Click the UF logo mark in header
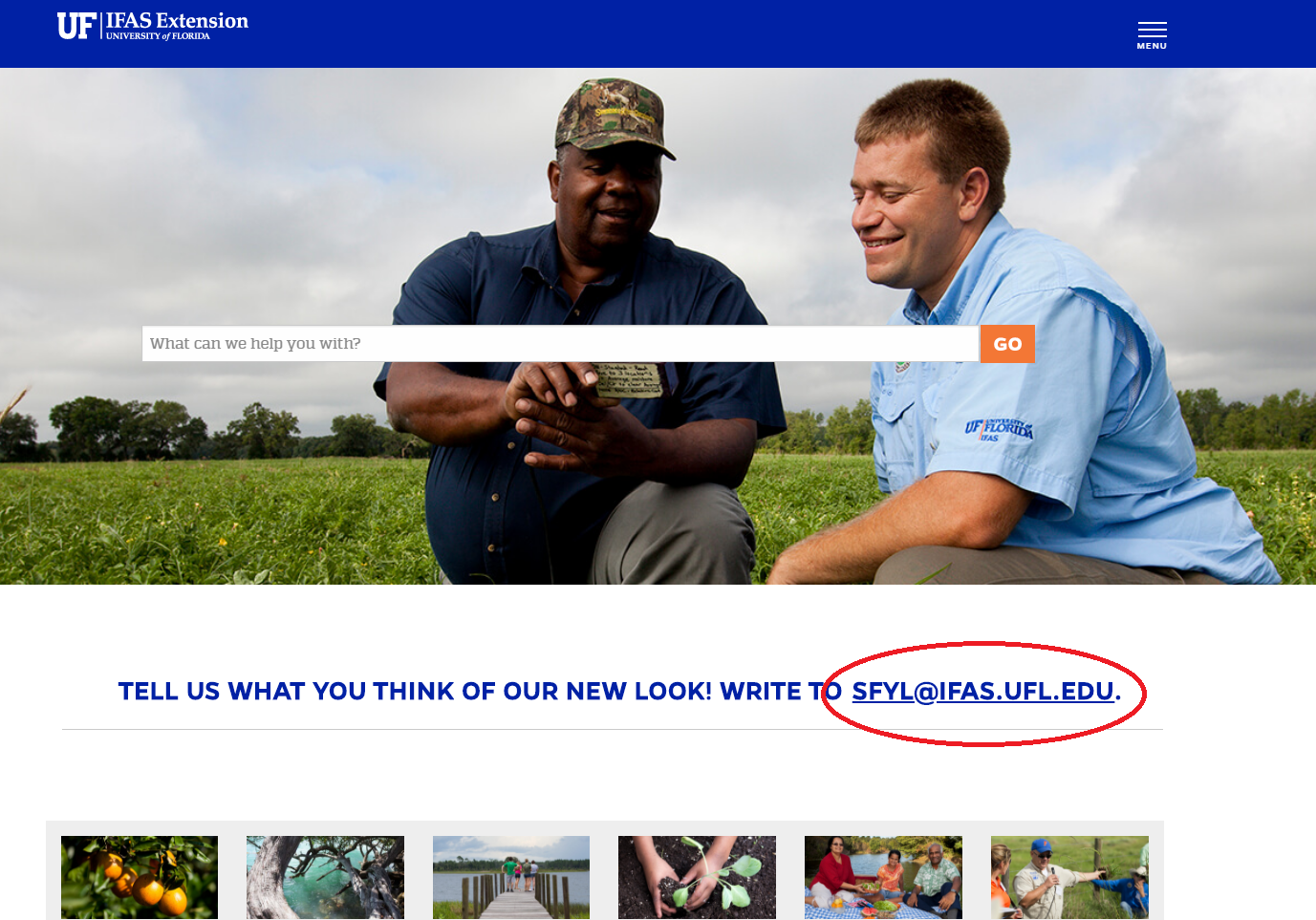1316x920 pixels. 76,26
